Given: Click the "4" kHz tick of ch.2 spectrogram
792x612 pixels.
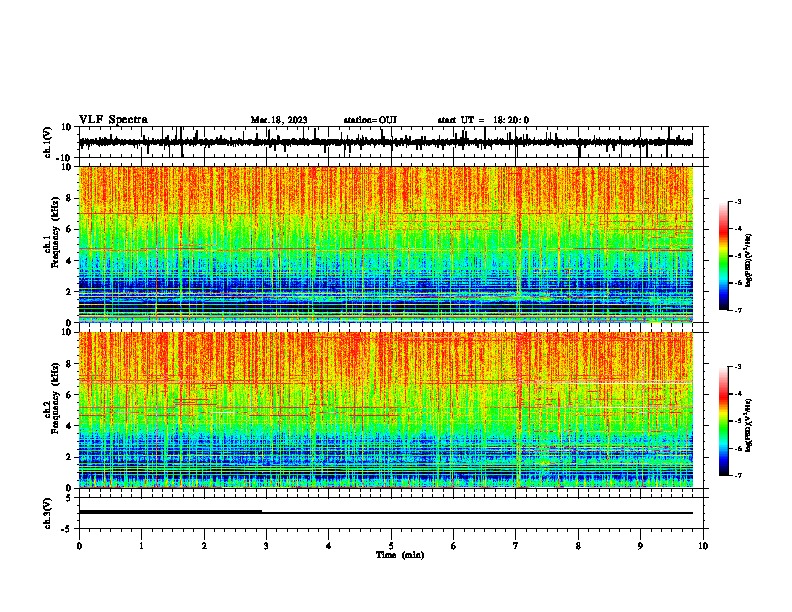Looking at the screenshot, I should (x=69, y=426).
